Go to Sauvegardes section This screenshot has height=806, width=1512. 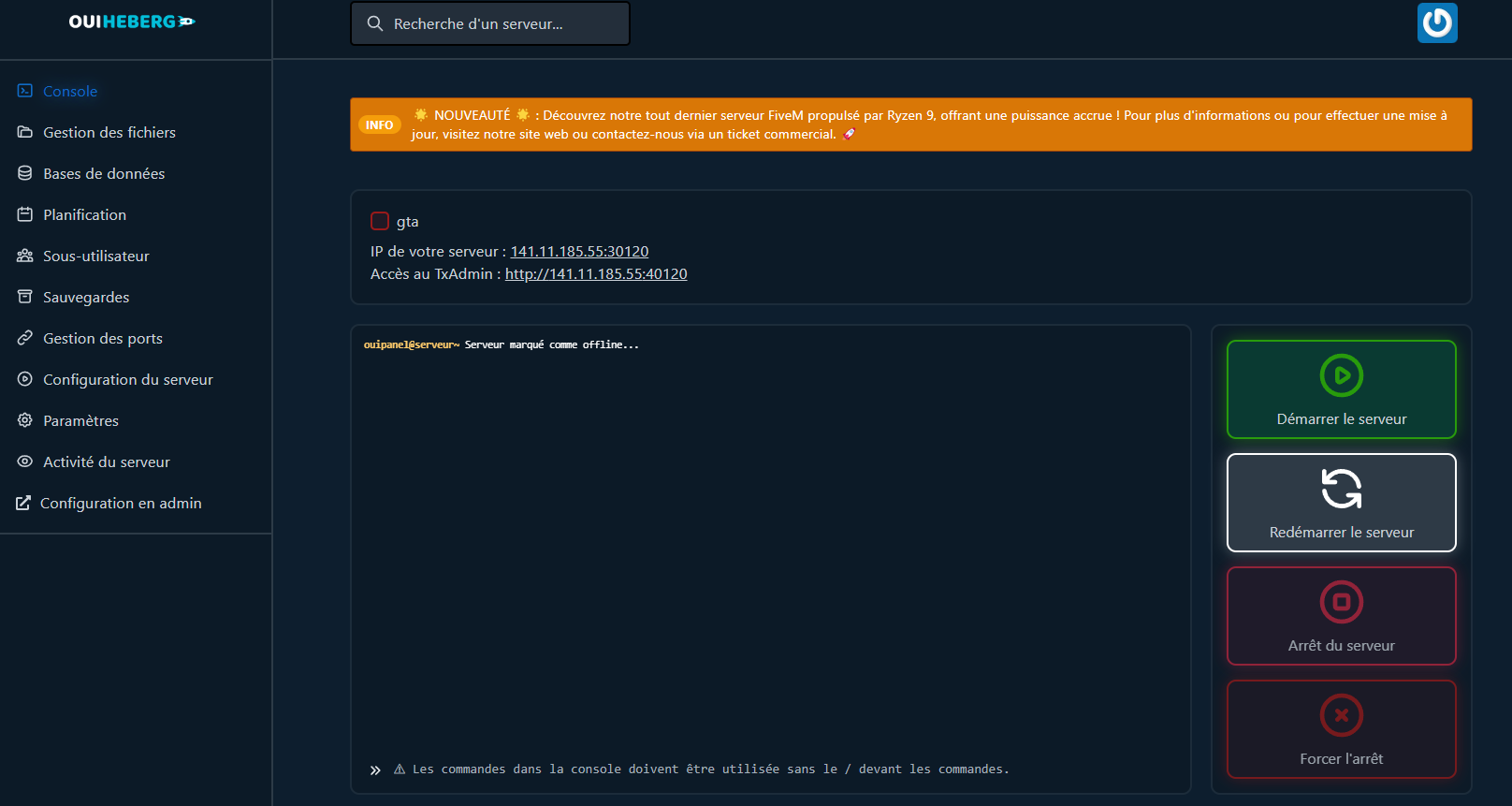click(x=86, y=297)
